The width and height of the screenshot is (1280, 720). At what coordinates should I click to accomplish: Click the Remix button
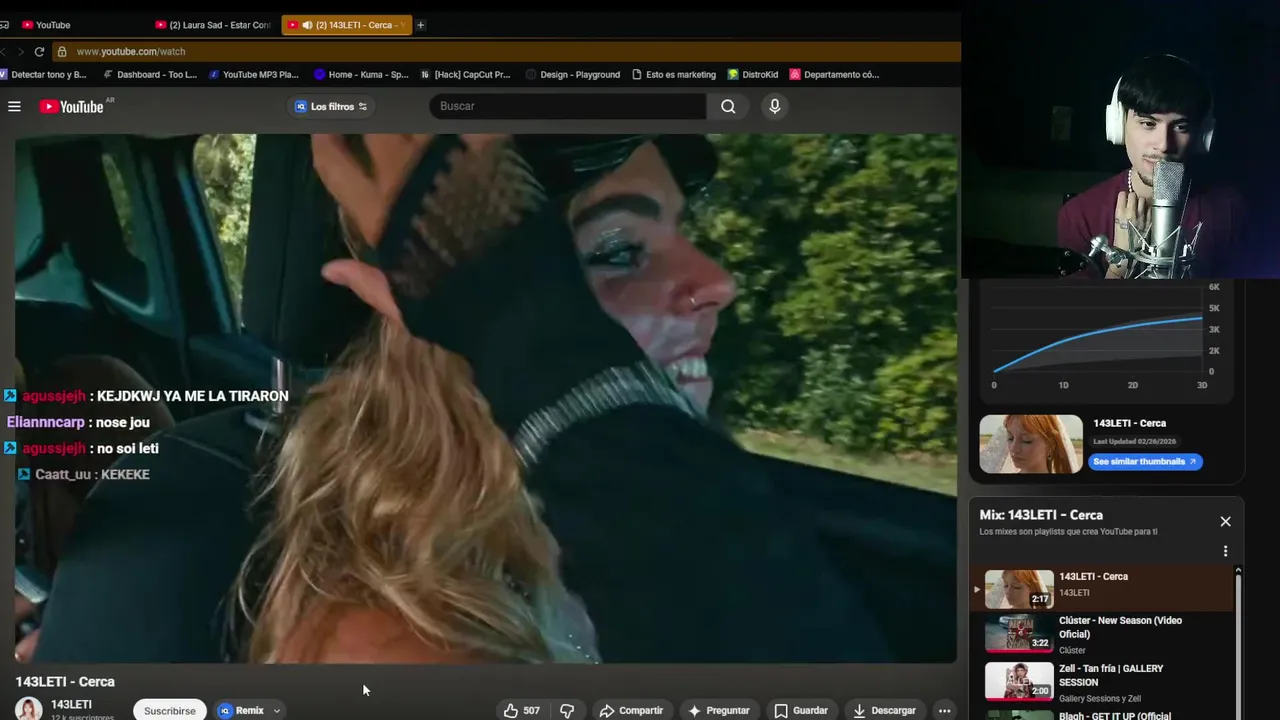point(241,710)
